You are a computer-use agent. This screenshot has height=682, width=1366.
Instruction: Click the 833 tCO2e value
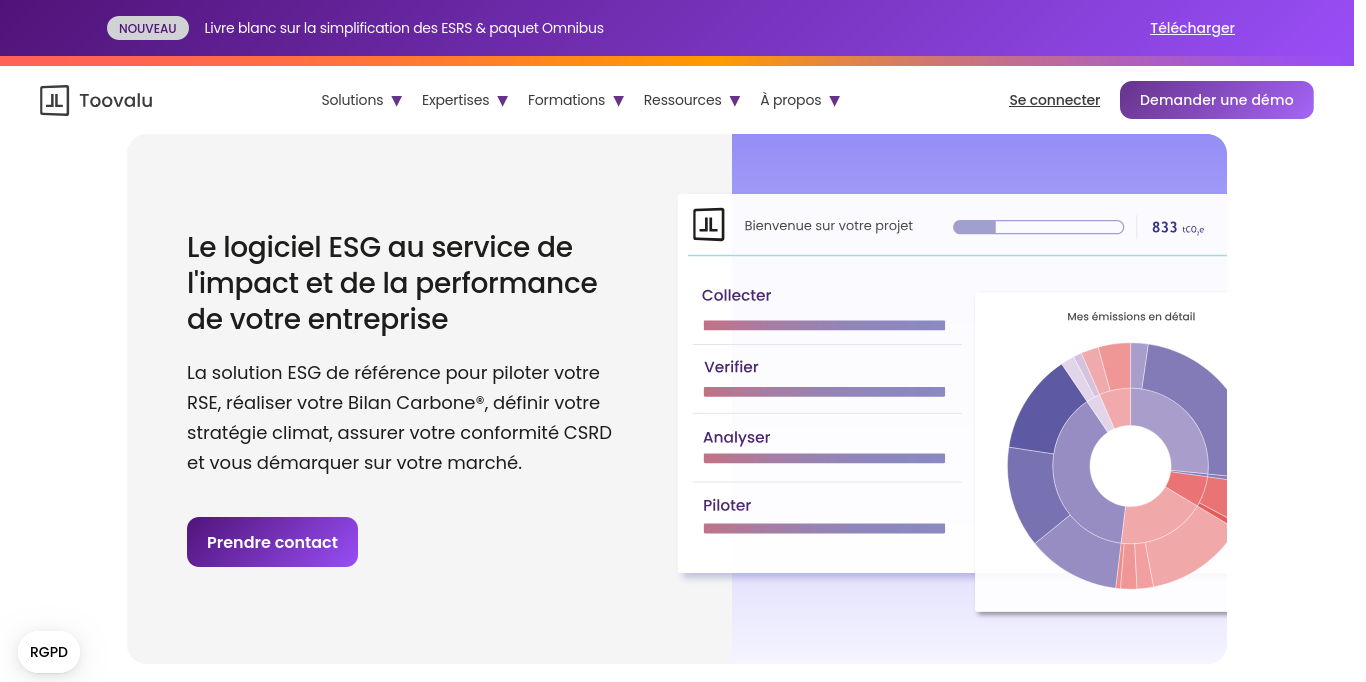(x=1177, y=228)
